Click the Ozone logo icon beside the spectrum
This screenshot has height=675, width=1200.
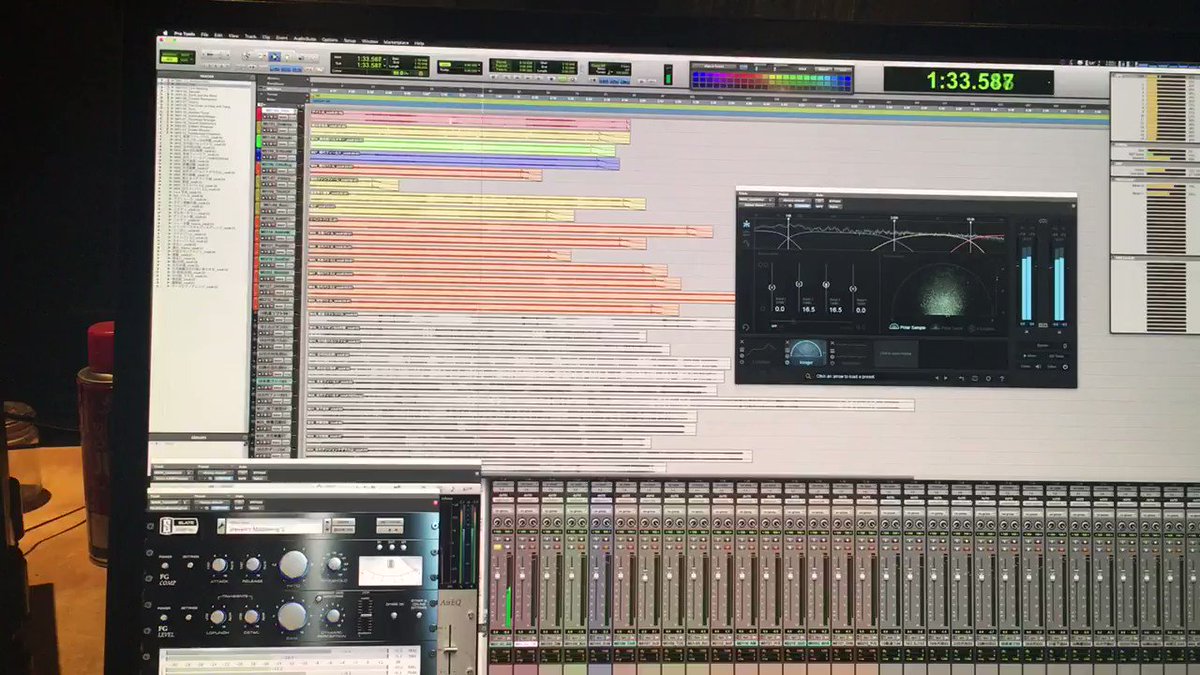746,224
